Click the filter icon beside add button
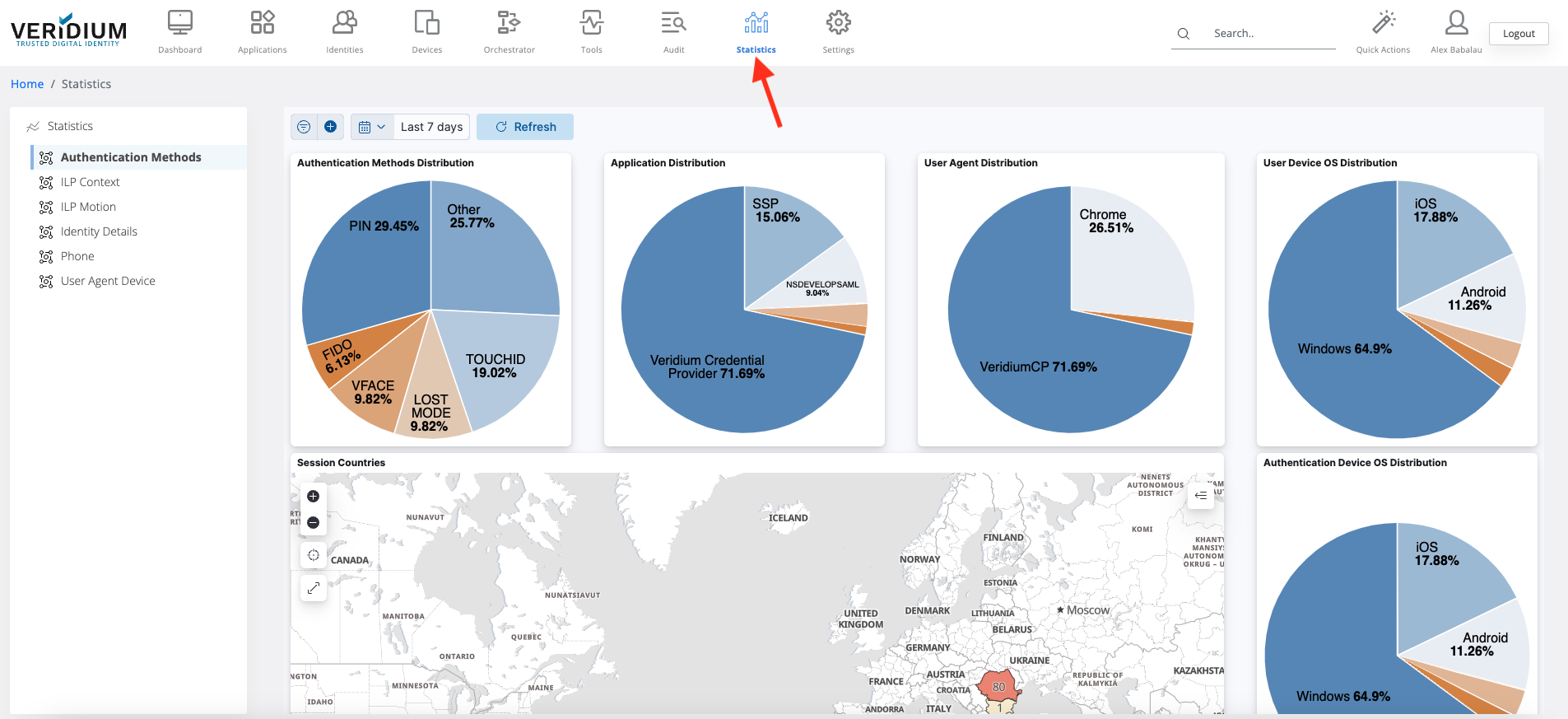The width and height of the screenshot is (1568, 719). 304,127
